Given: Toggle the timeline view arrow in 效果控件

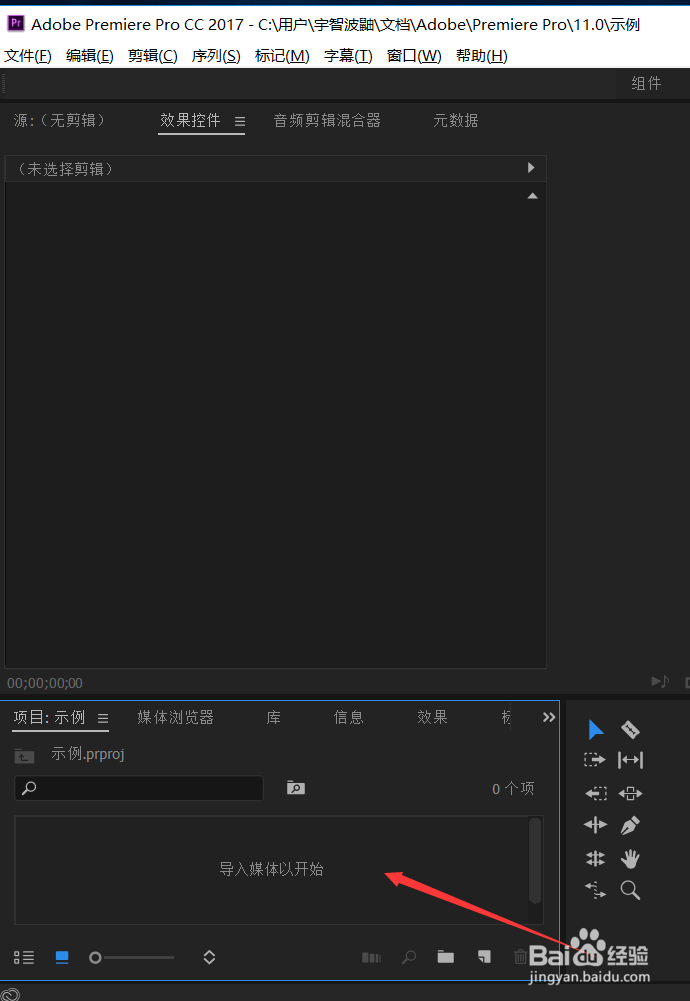Looking at the screenshot, I should coord(531,168).
